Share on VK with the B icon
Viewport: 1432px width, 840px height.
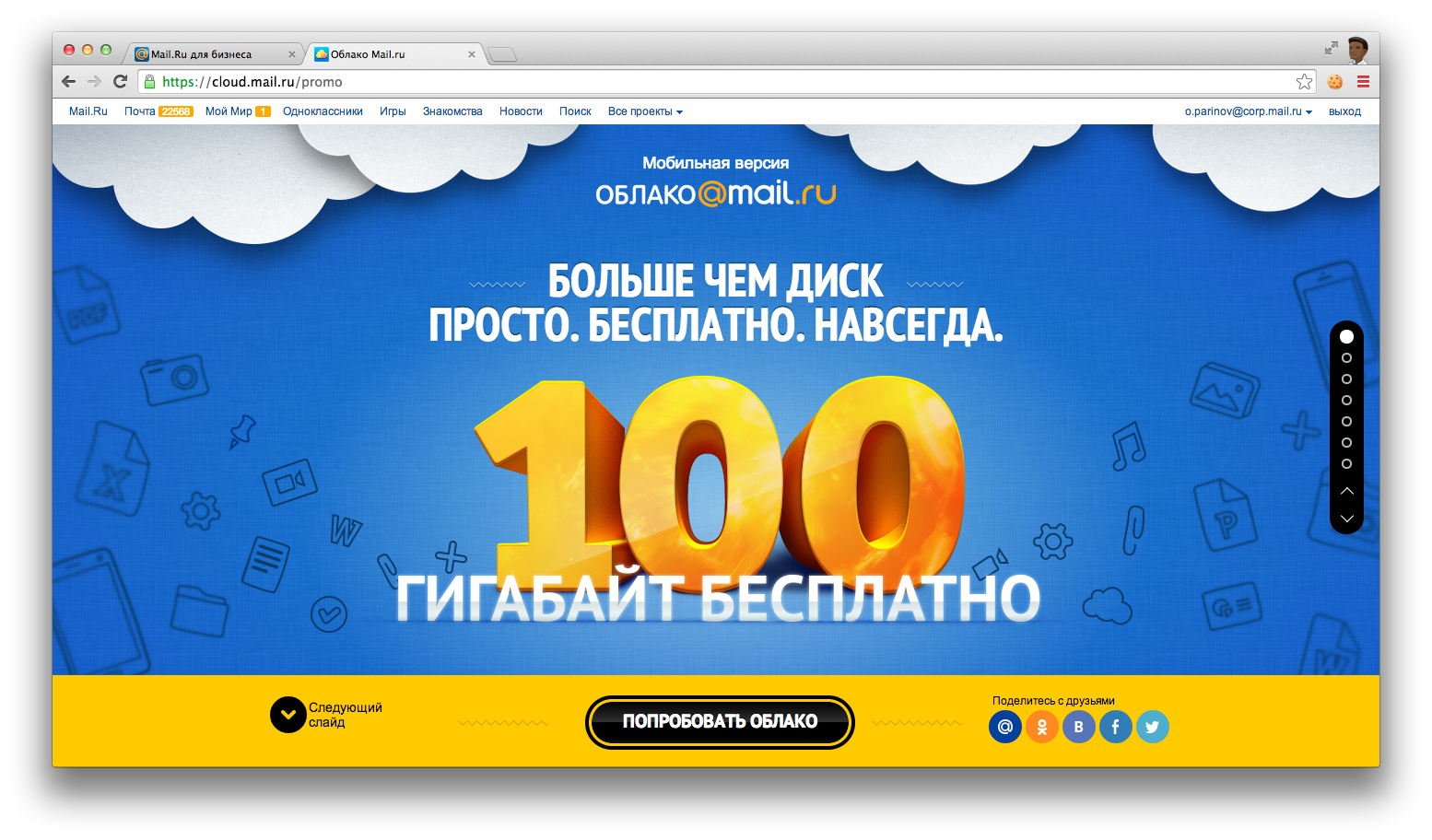[1079, 727]
